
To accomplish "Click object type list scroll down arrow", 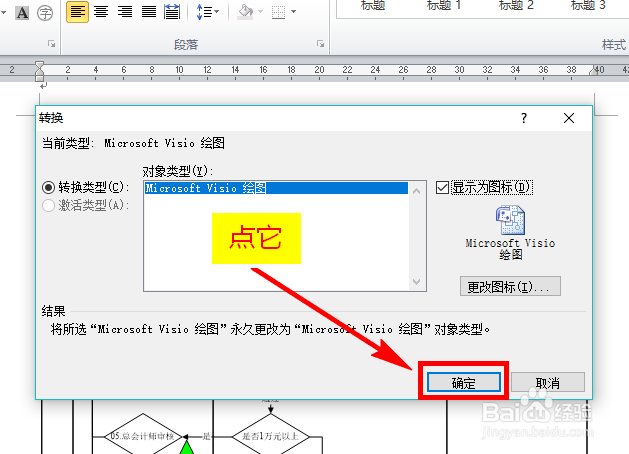I will coord(417,282).
